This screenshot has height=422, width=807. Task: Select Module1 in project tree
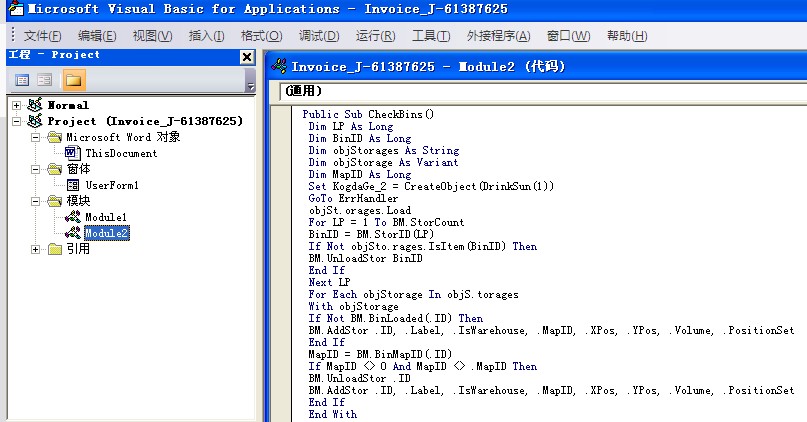tap(106, 217)
